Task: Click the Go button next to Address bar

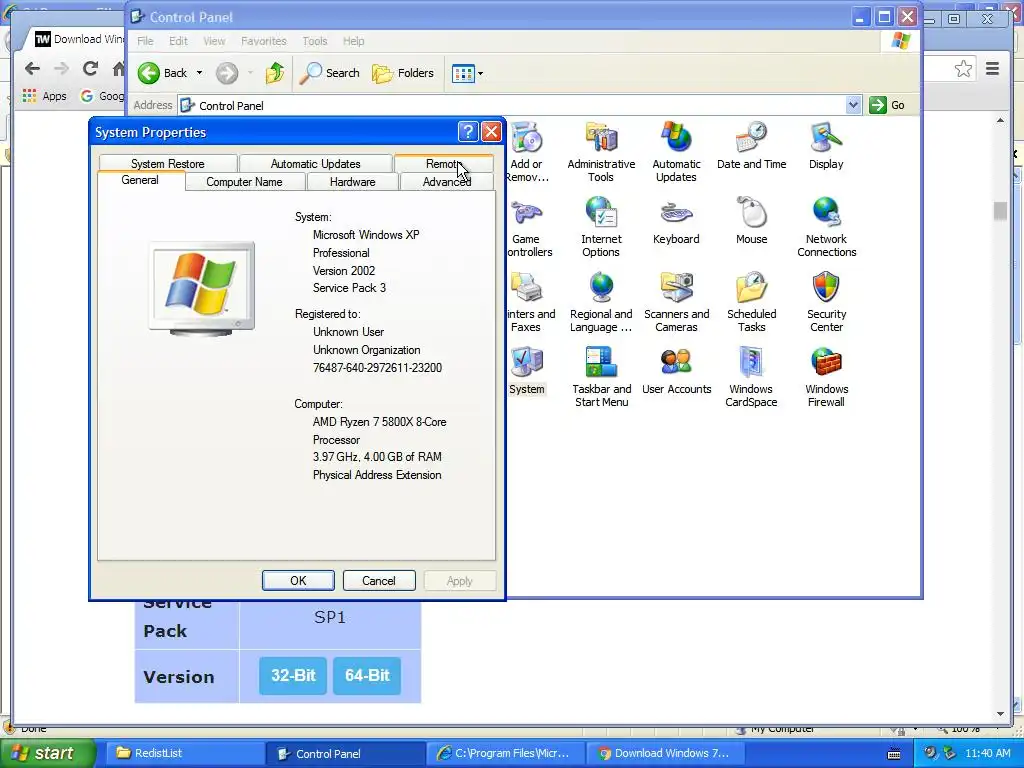Action: (888, 105)
